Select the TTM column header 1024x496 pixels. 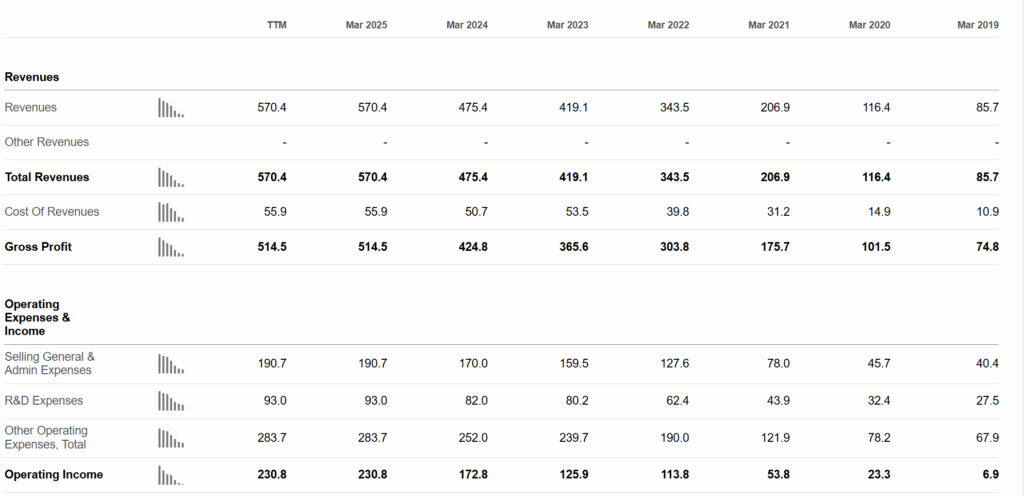tap(277, 25)
